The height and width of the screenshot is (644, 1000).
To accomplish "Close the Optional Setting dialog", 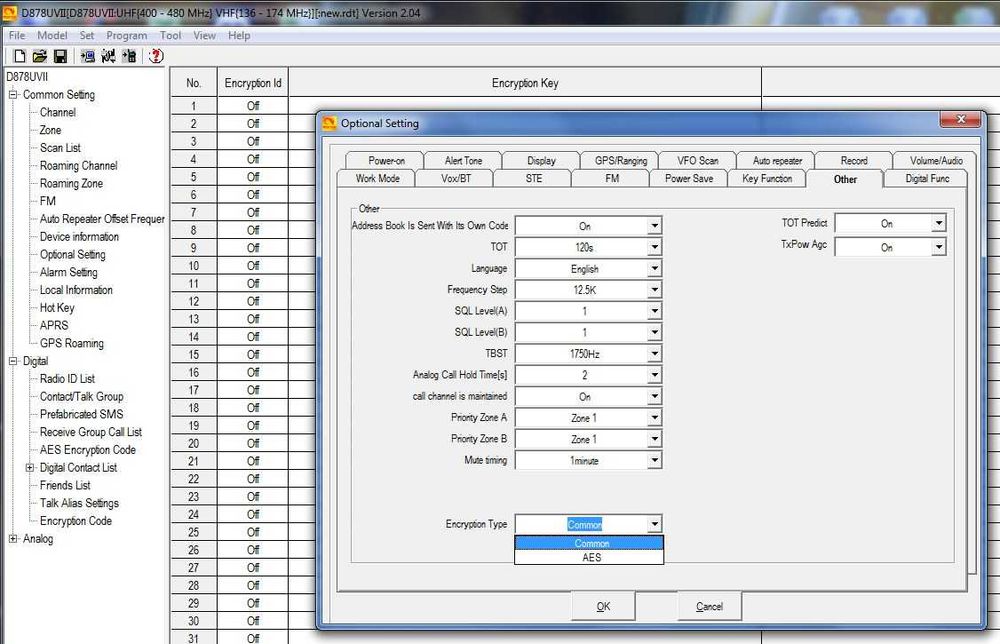I will click(x=960, y=119).
